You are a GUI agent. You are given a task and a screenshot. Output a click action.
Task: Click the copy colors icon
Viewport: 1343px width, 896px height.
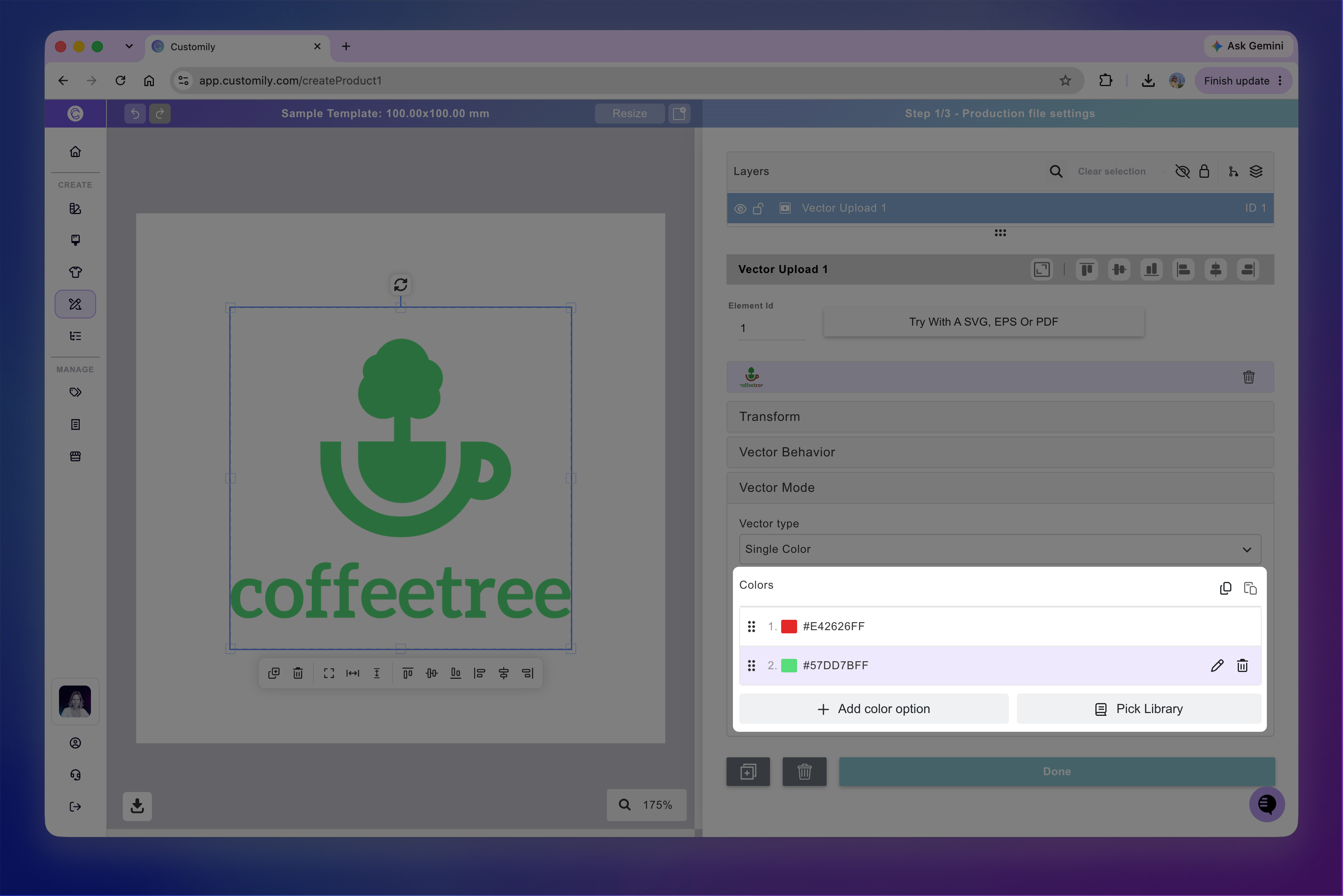(x=1225, y=588)
